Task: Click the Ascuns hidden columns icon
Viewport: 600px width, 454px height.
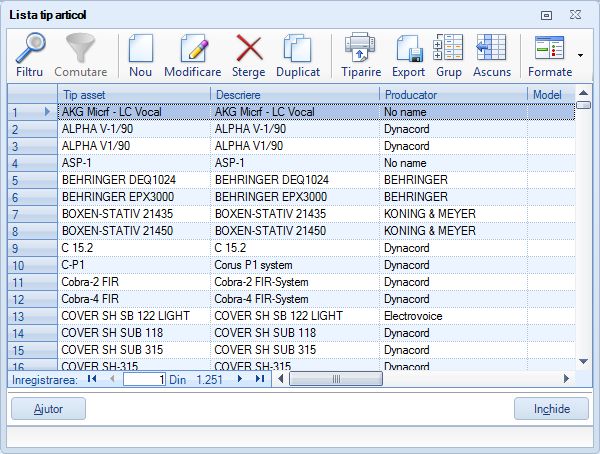Action: coord(491,56)
